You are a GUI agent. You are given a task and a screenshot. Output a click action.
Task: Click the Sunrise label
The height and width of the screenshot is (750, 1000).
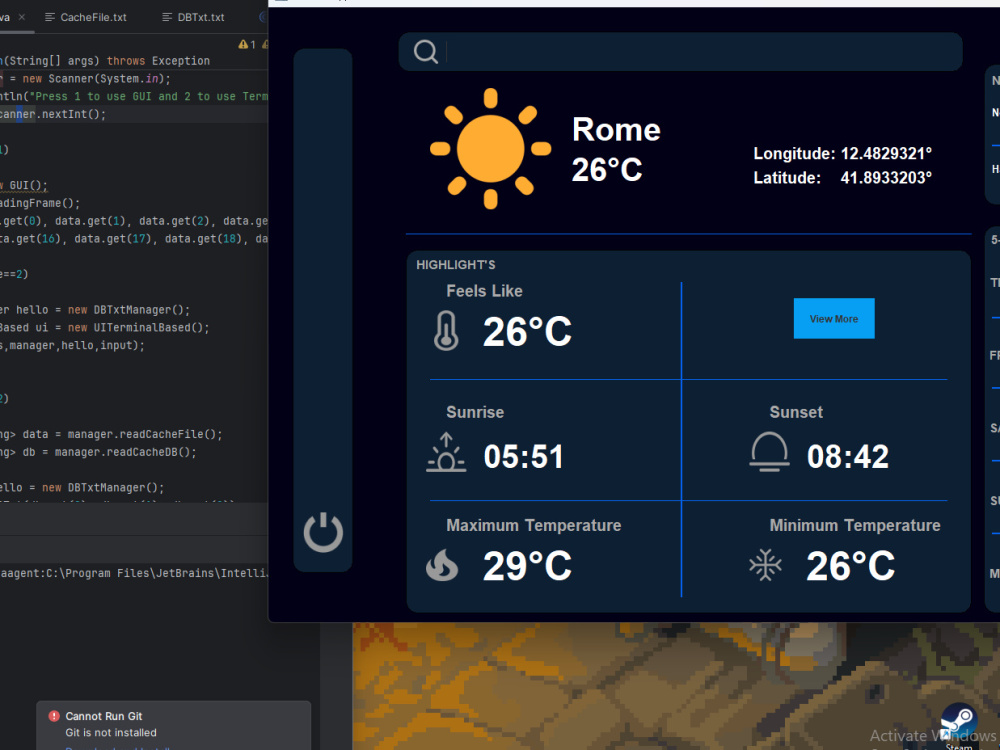pyautogui.click(x=475, y=413)
